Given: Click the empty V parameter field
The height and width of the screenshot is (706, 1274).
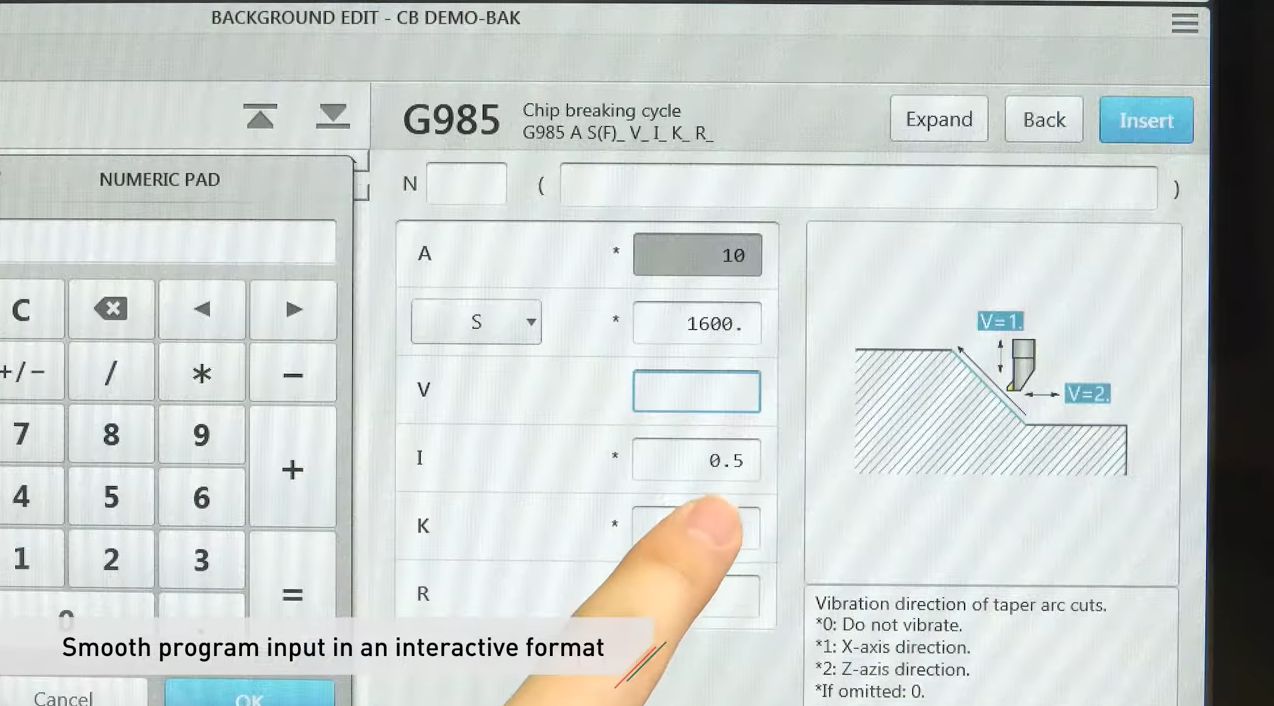Looking at the screenshot, I should (x=696, y=391).
